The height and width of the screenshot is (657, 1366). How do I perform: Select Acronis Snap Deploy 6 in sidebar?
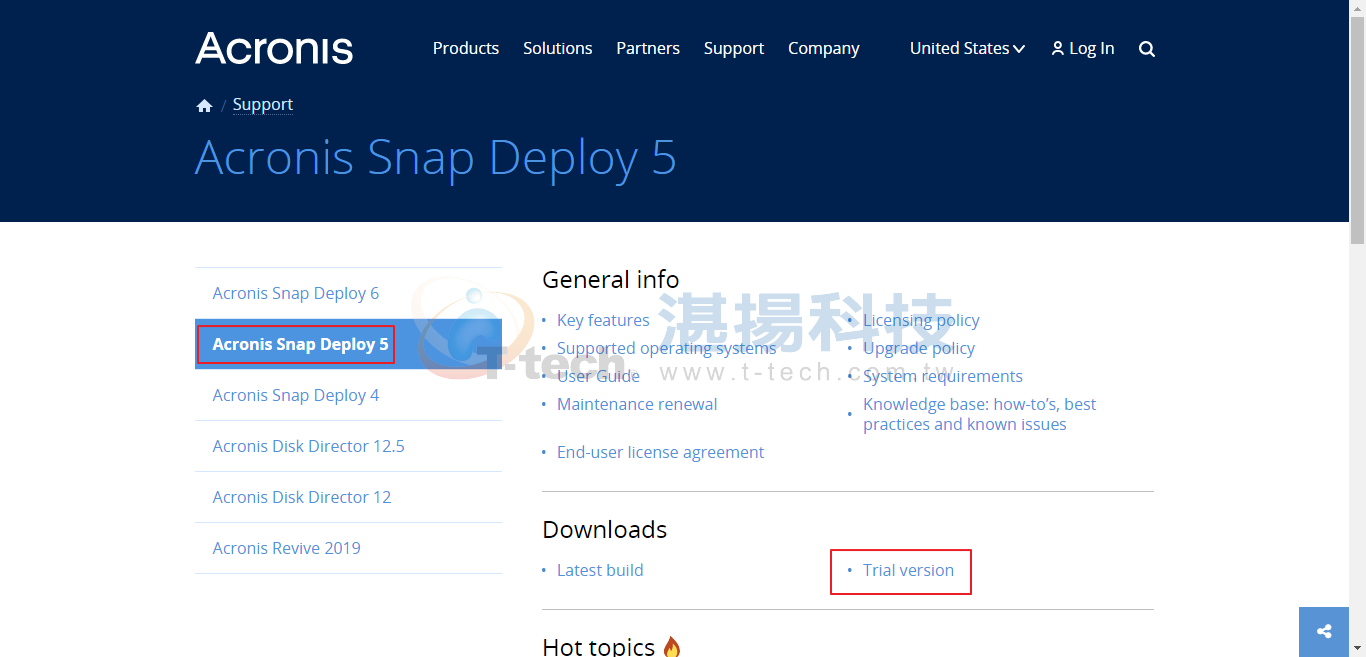348,293
